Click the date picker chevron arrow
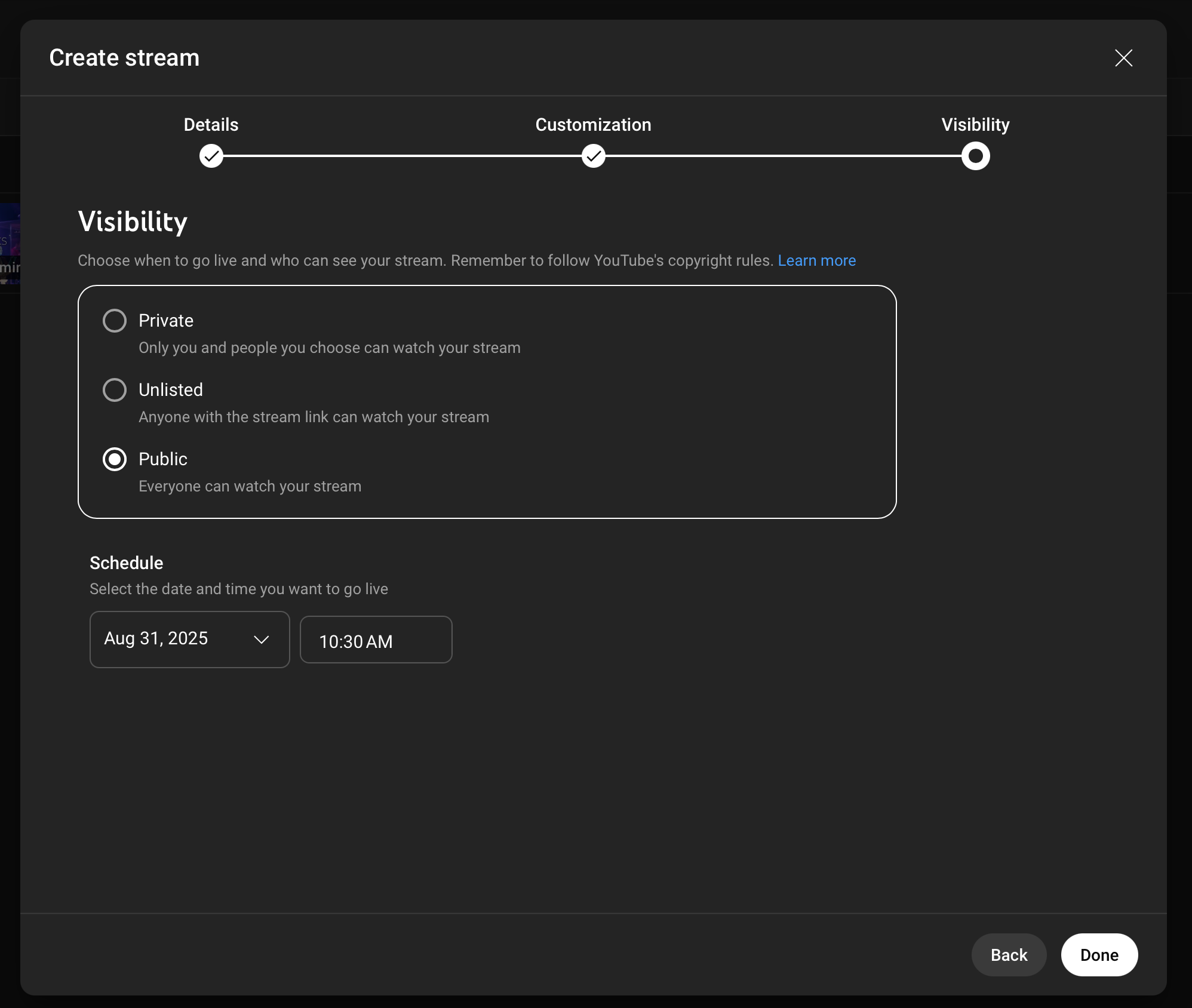 pos(261,640)
